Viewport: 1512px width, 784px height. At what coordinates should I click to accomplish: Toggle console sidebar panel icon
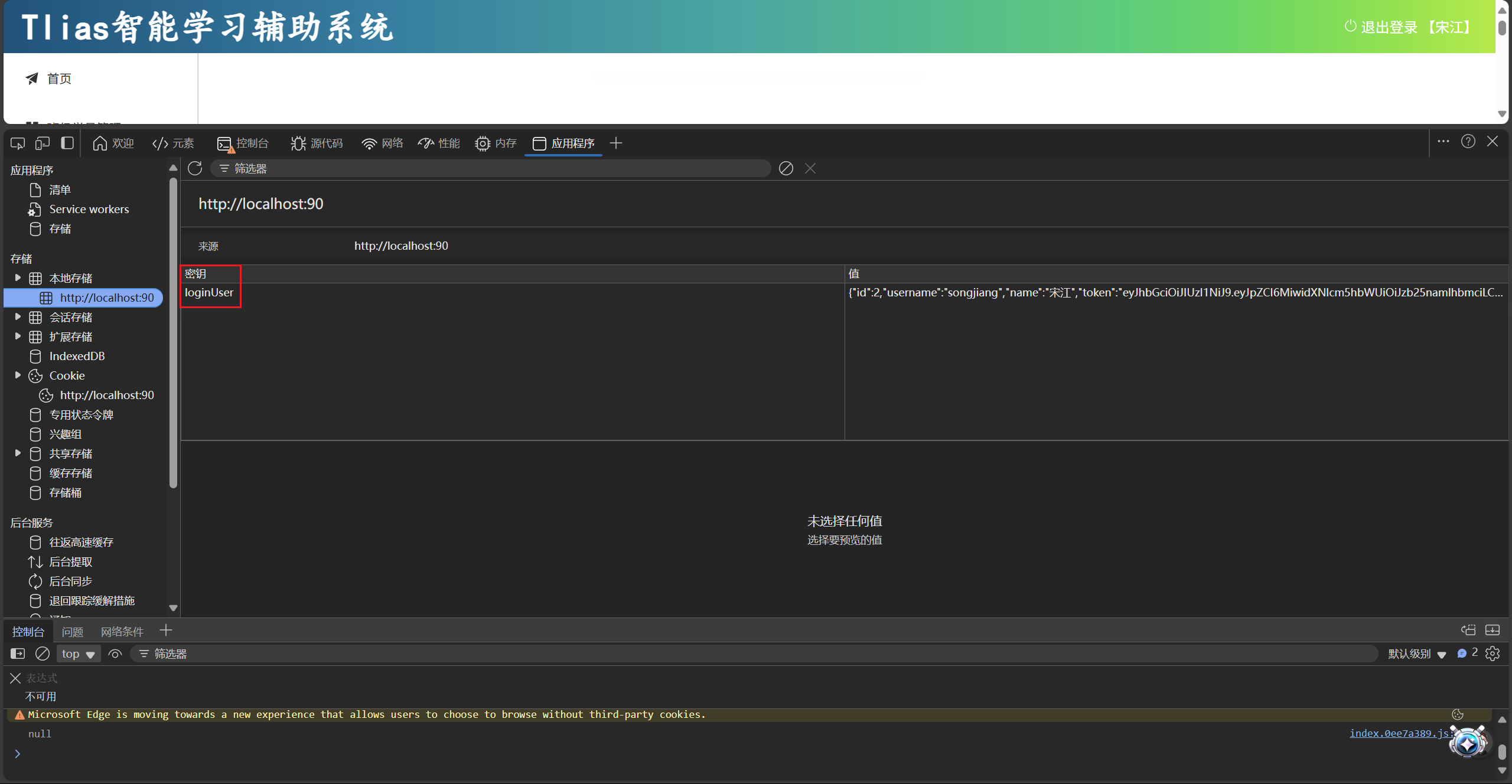pos(18,654)
